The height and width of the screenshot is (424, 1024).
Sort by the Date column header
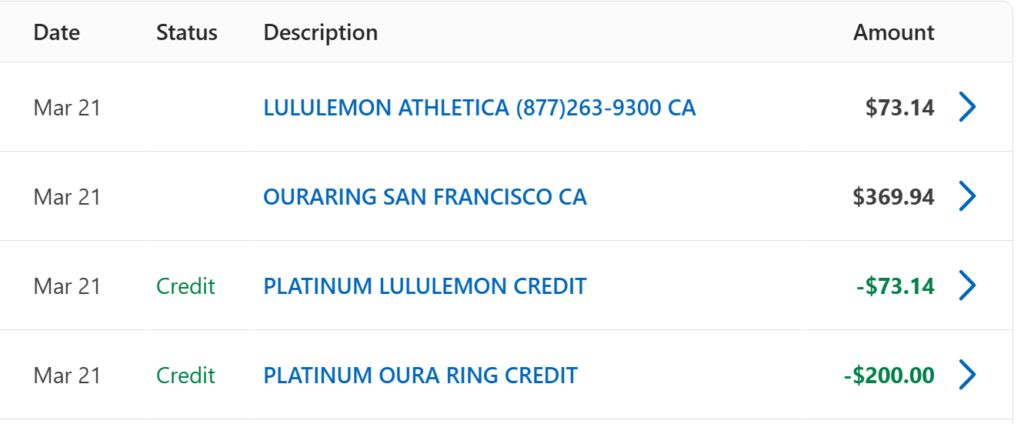56,32
